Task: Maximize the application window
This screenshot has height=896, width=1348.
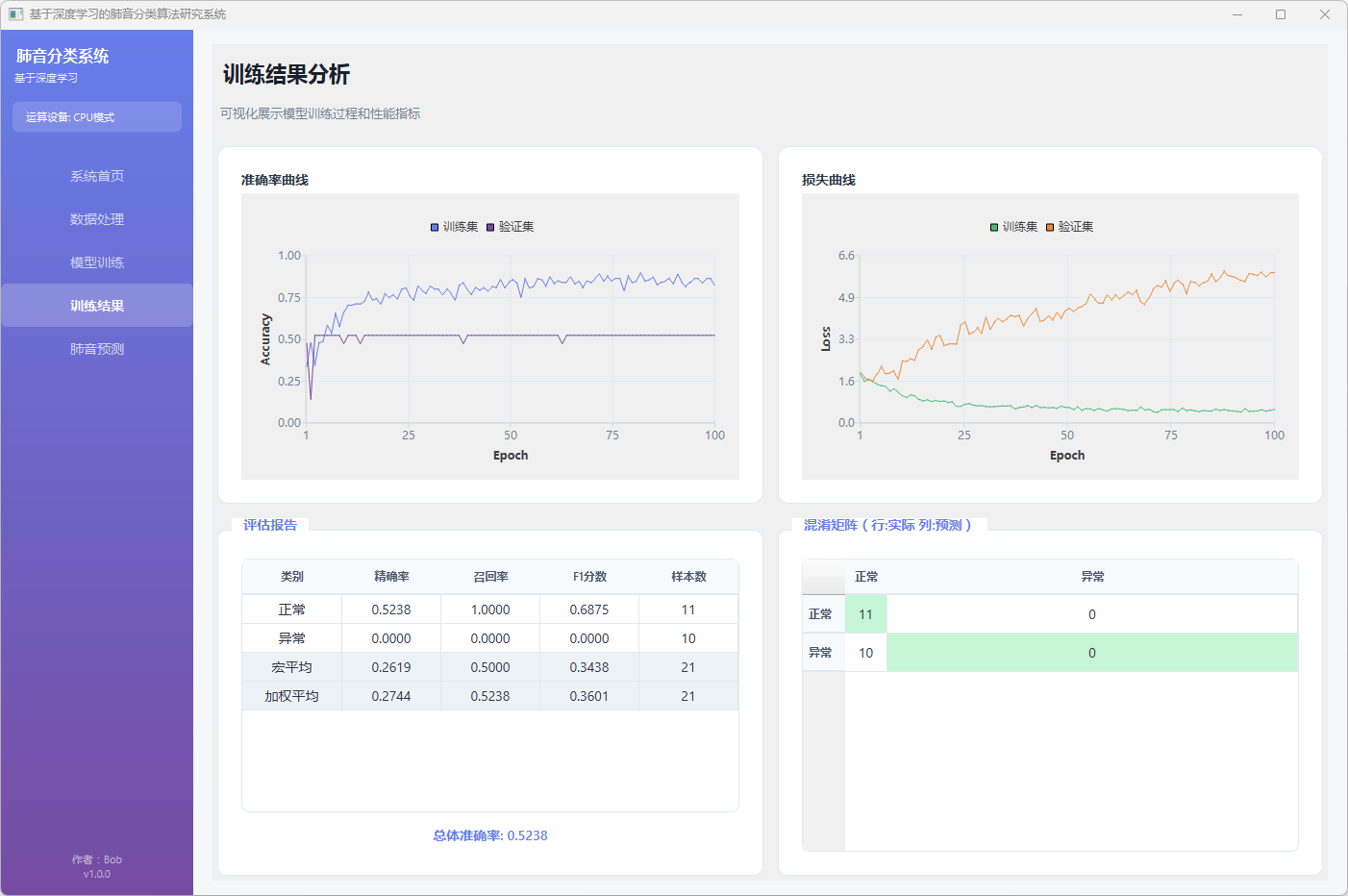Action: point(1281,14)
